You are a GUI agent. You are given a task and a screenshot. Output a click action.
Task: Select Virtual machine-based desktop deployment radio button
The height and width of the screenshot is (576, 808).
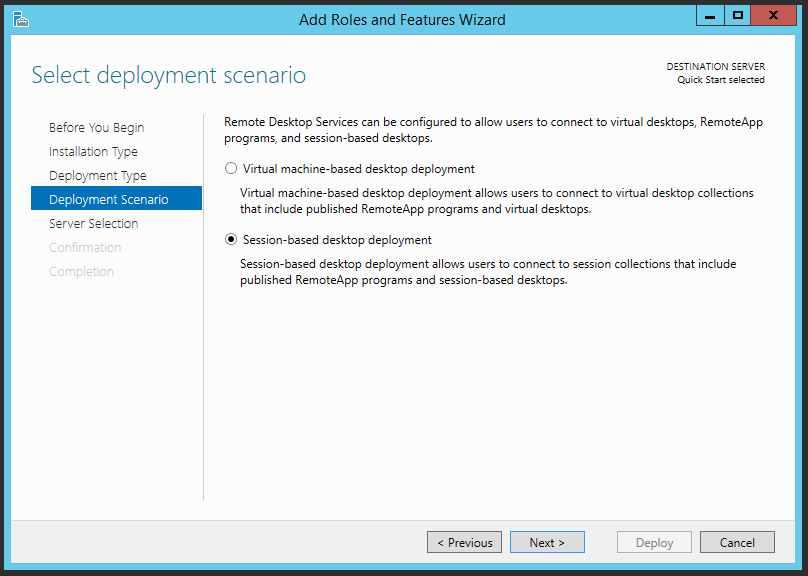[232, 169]
